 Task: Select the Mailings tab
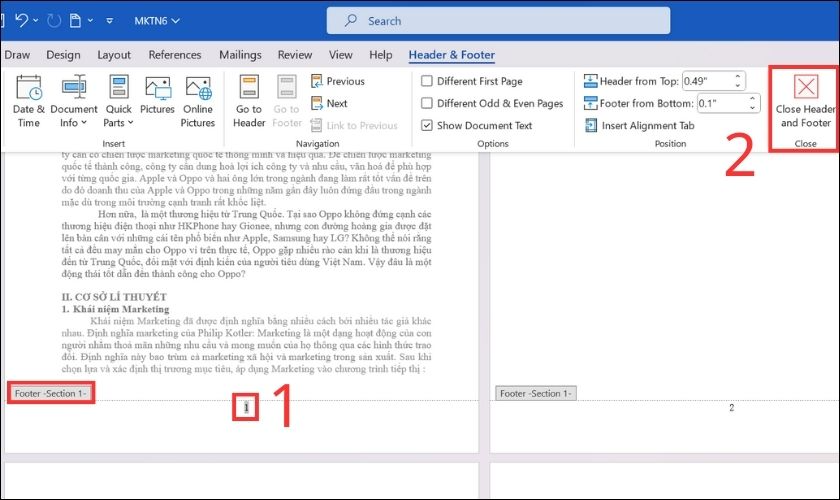coord(240,55)
